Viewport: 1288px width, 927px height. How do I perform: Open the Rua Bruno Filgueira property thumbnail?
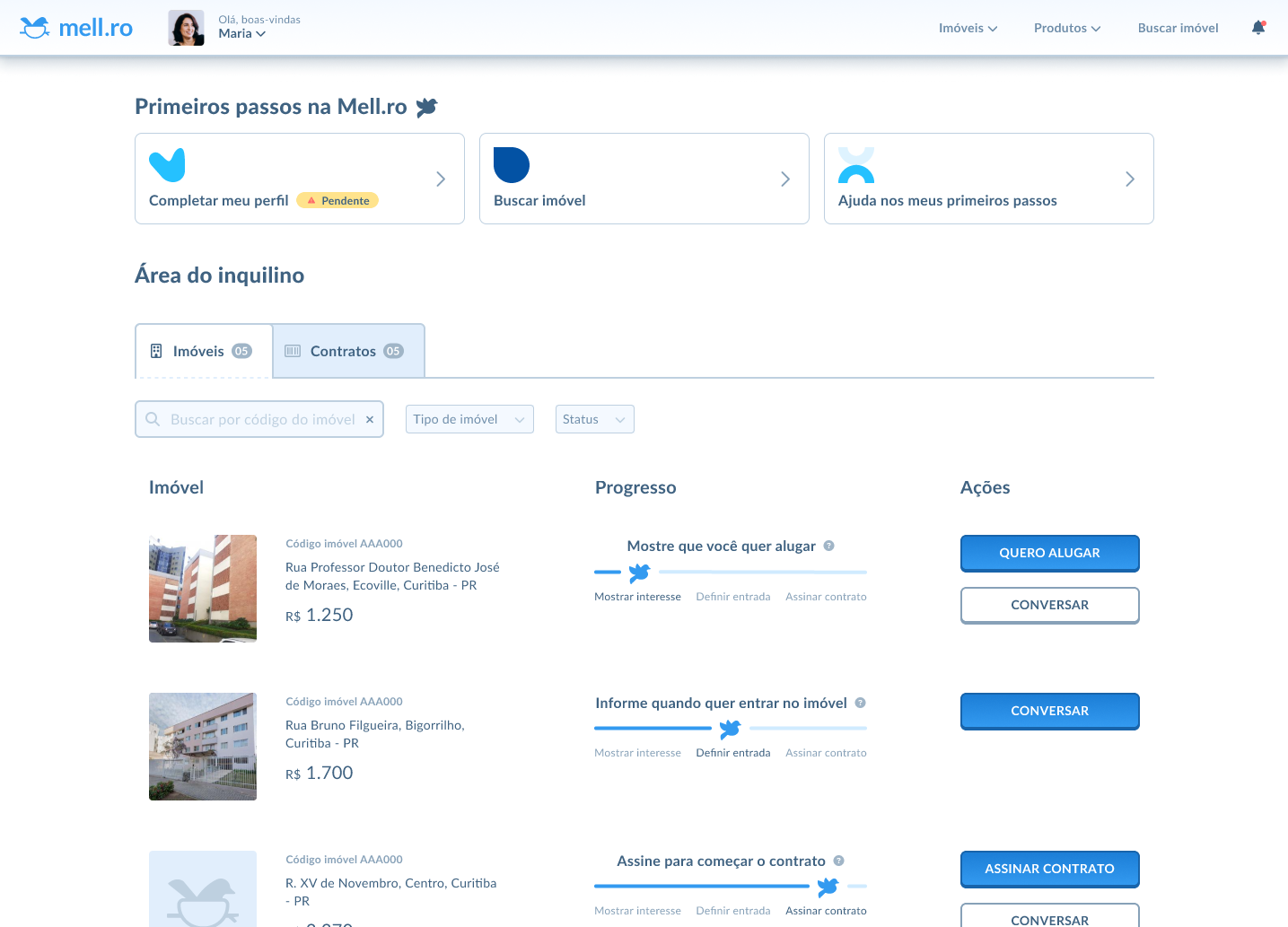(203, 747)
